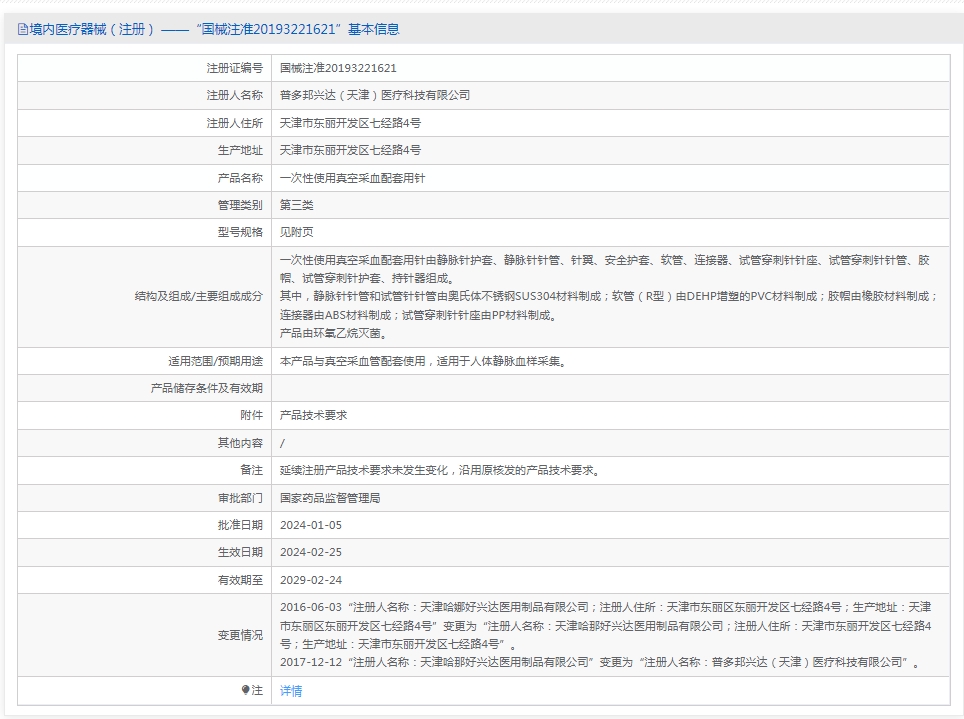The width and height of the screenshot is (964, 719).
Task: Click the 产品名称 label
Action: tap(240, 178)
